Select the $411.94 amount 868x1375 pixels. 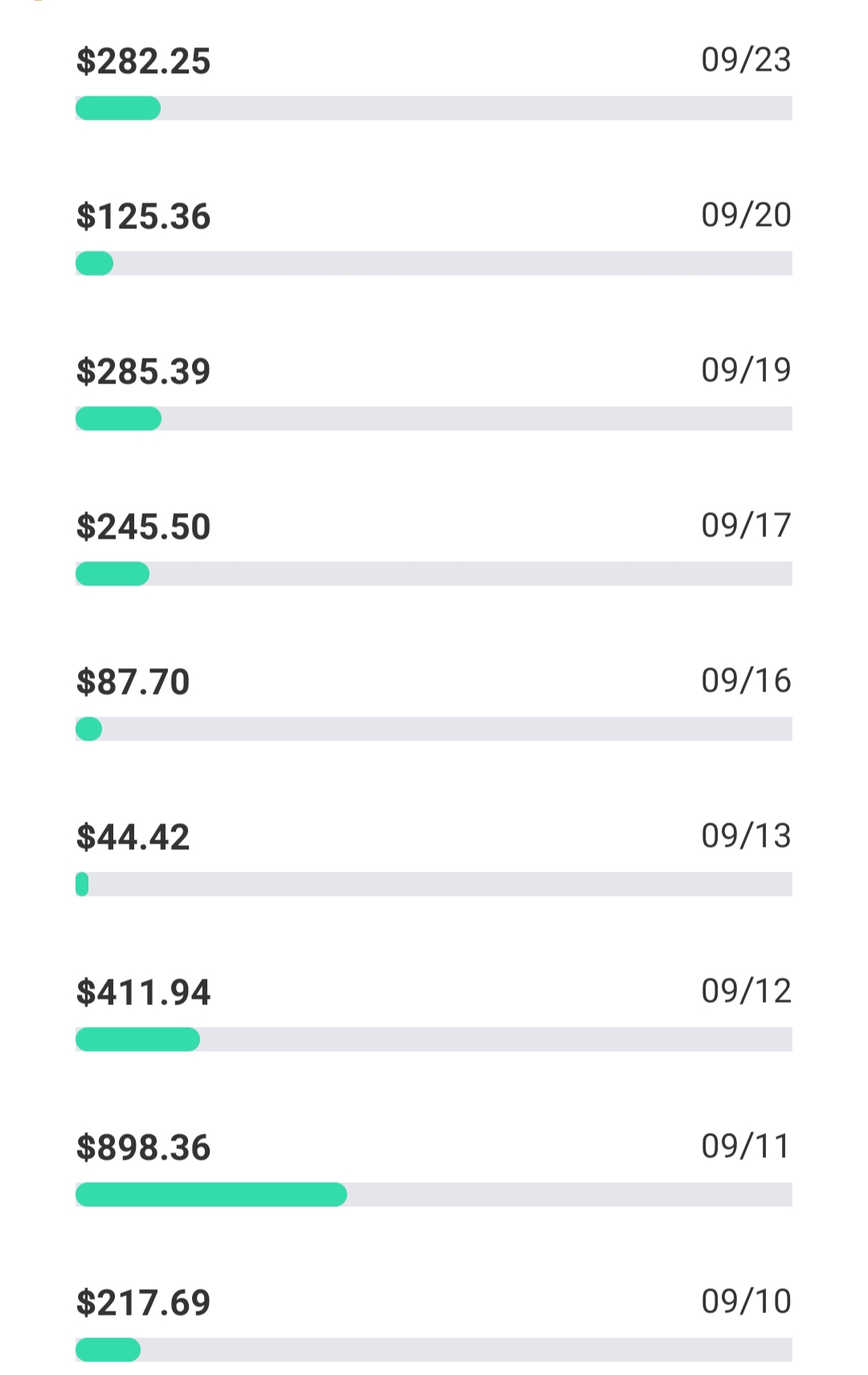pos(143,993)
